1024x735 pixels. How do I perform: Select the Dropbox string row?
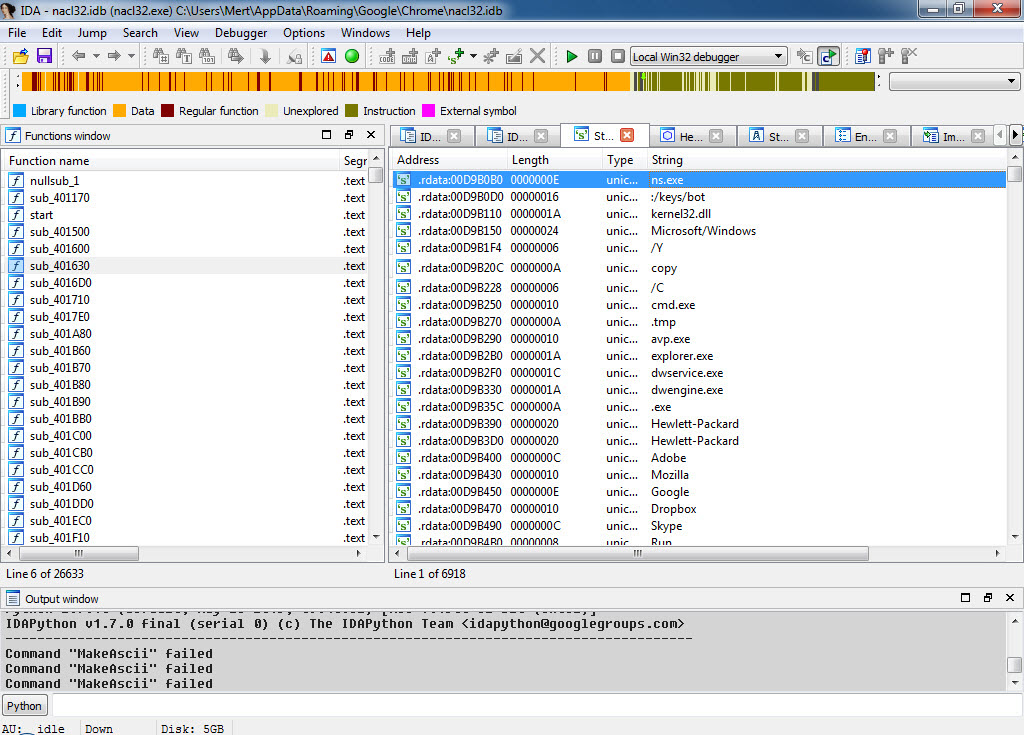699,509
